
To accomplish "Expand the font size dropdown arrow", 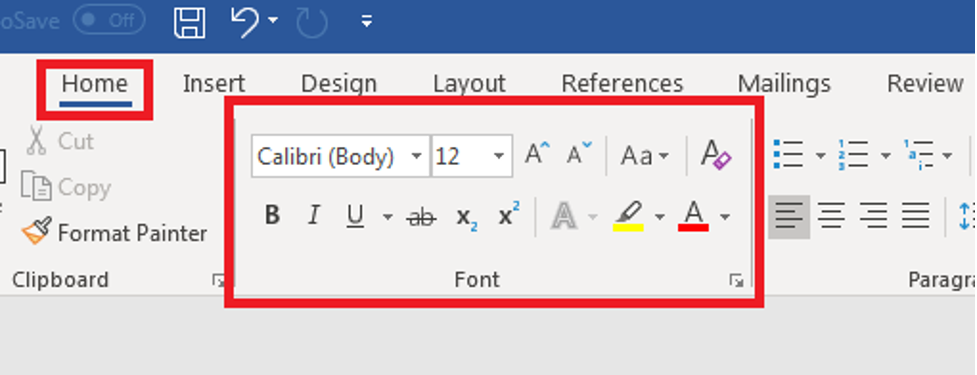I will [x=498, y=156].
